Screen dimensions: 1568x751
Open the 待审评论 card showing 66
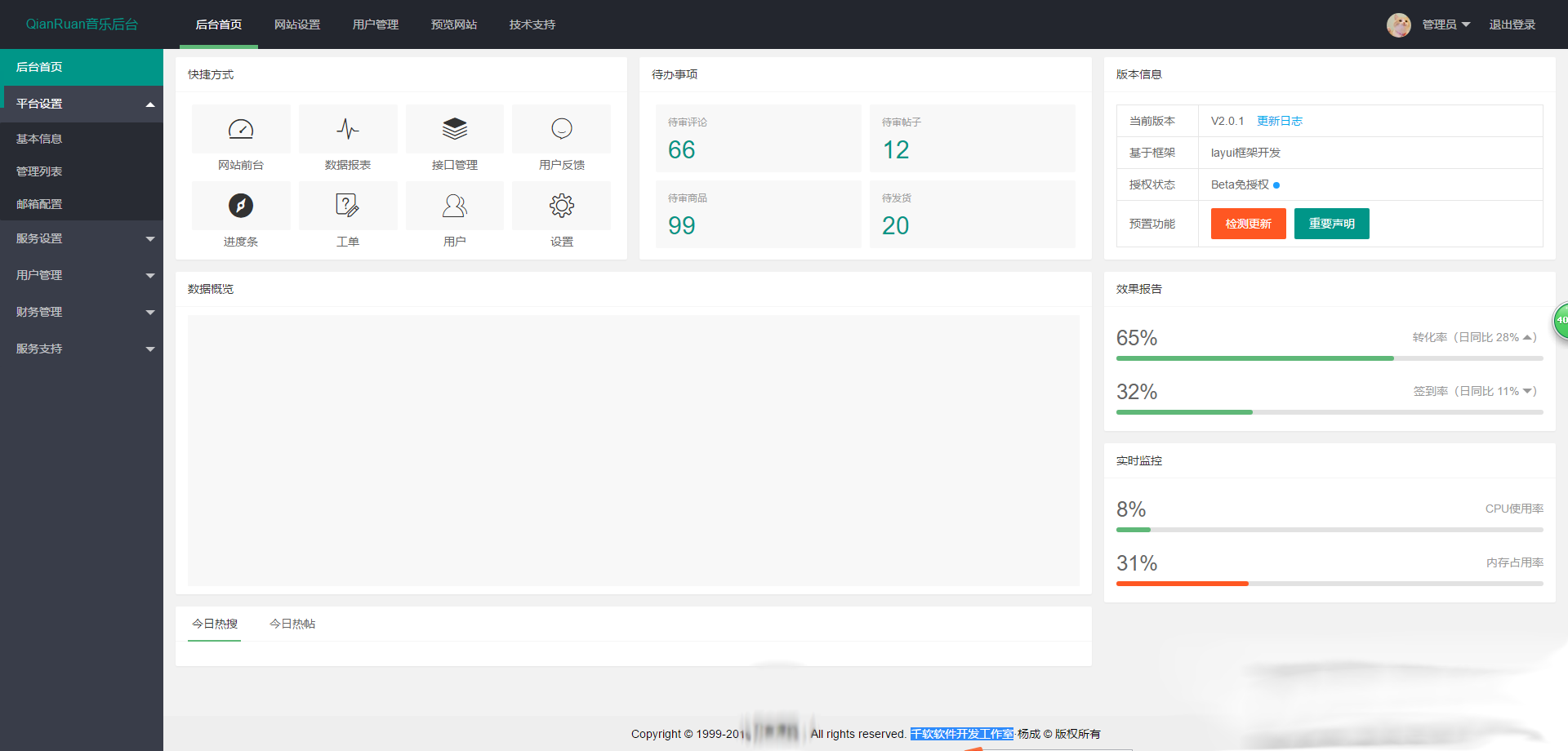click(x=759, y=138)
